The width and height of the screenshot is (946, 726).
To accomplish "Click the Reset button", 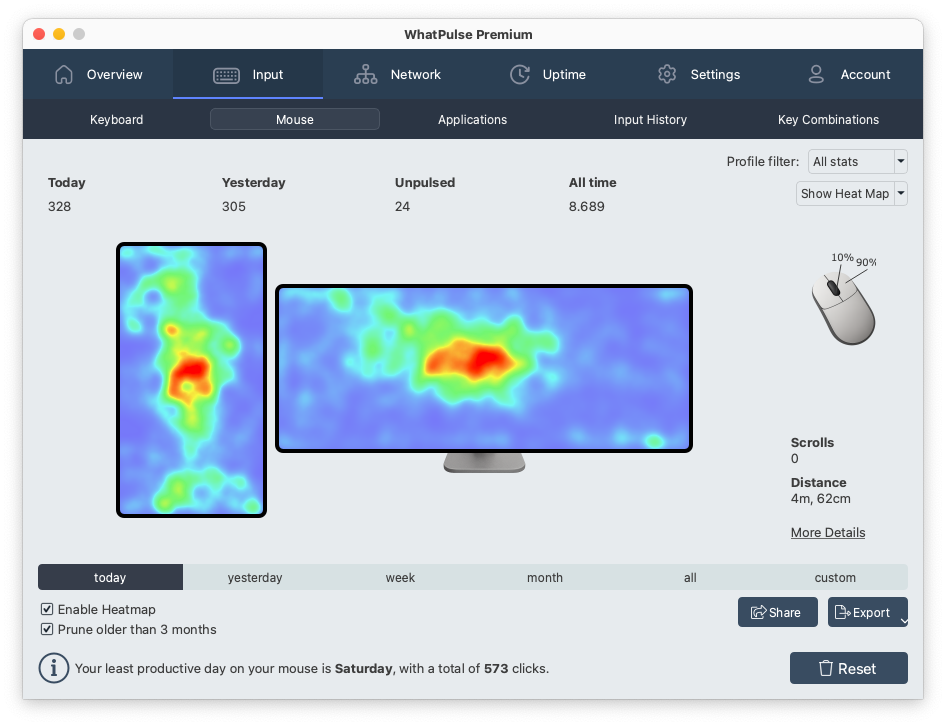I will [848, 668].
